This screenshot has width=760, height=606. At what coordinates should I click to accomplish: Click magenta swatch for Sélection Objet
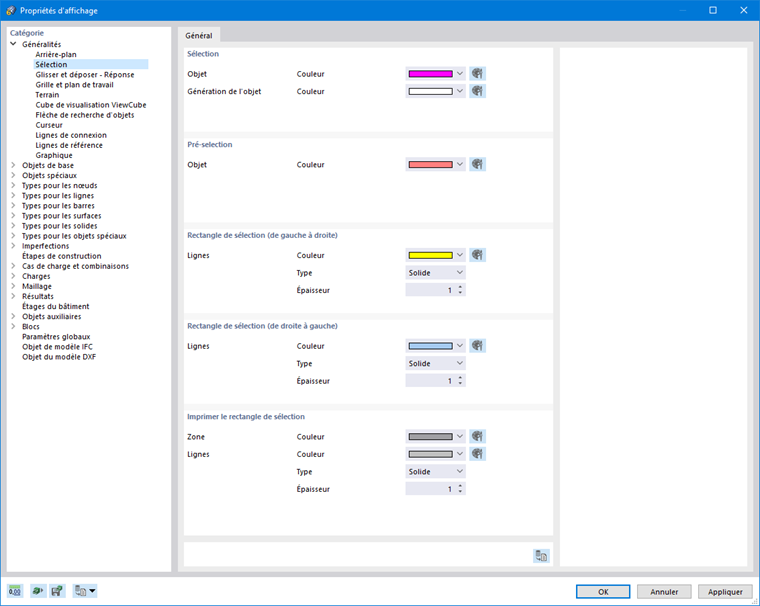pyautogui.click(x=430, y=74)
